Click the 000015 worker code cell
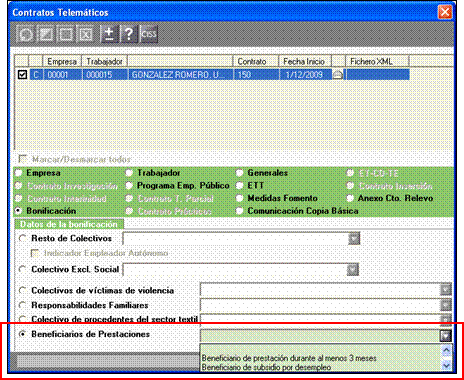Viewport: 464px width, 380px height. [x=105, y=75]
